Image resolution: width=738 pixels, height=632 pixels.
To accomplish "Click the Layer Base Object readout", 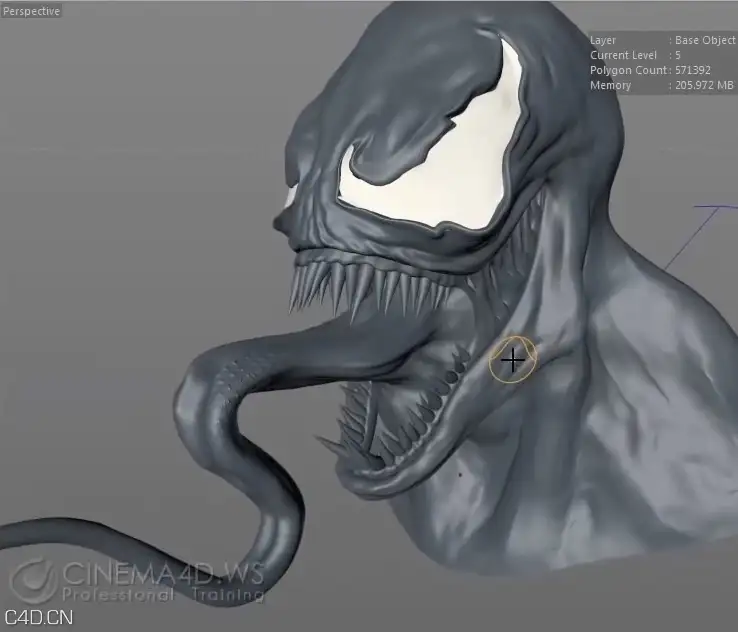I will coord(663,40).
